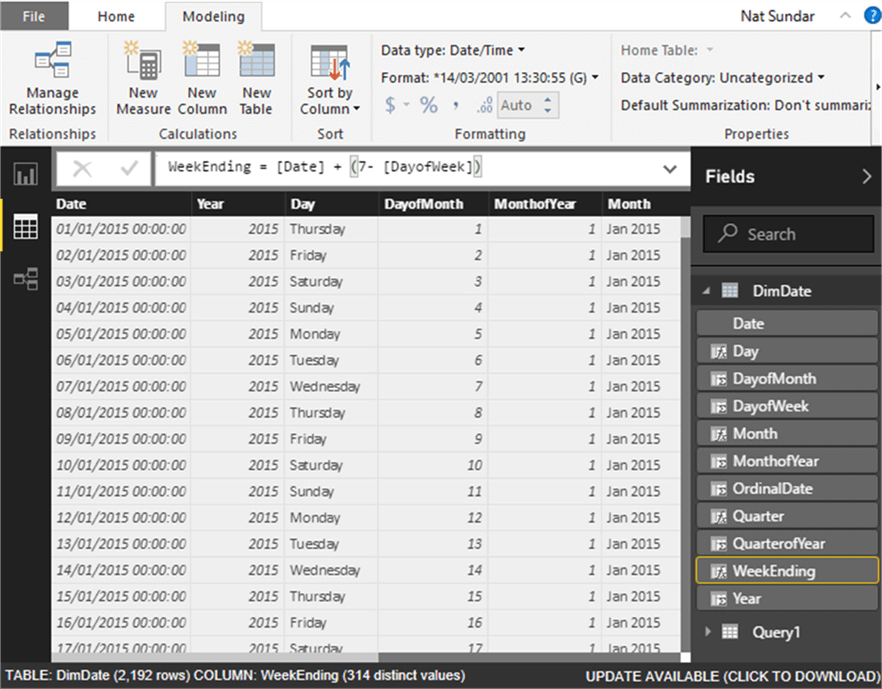Create a New Measure

[143, 78]
